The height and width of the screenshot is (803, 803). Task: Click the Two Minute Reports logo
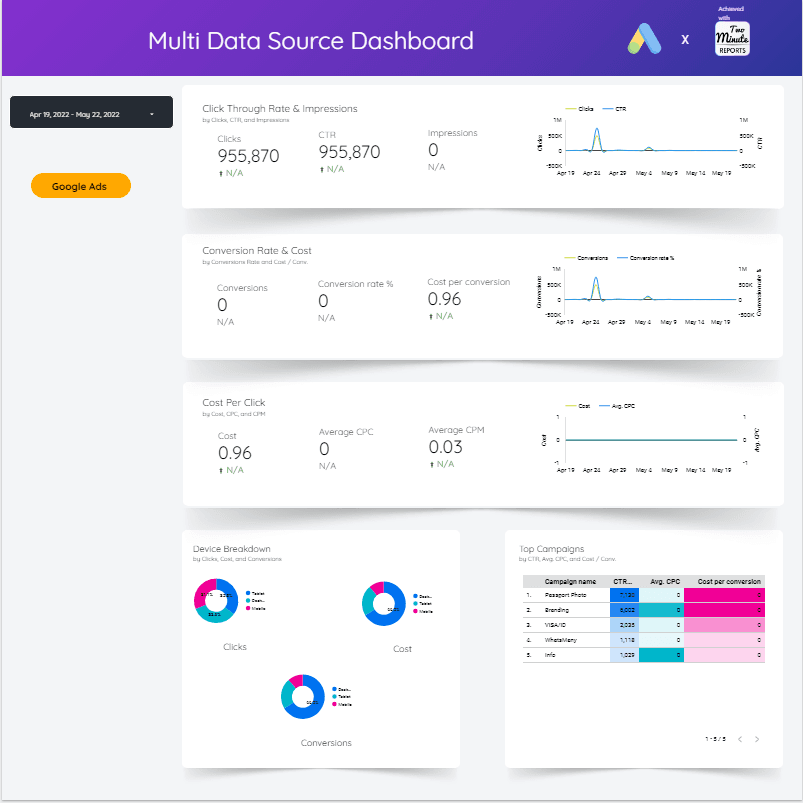pos(732,38)
